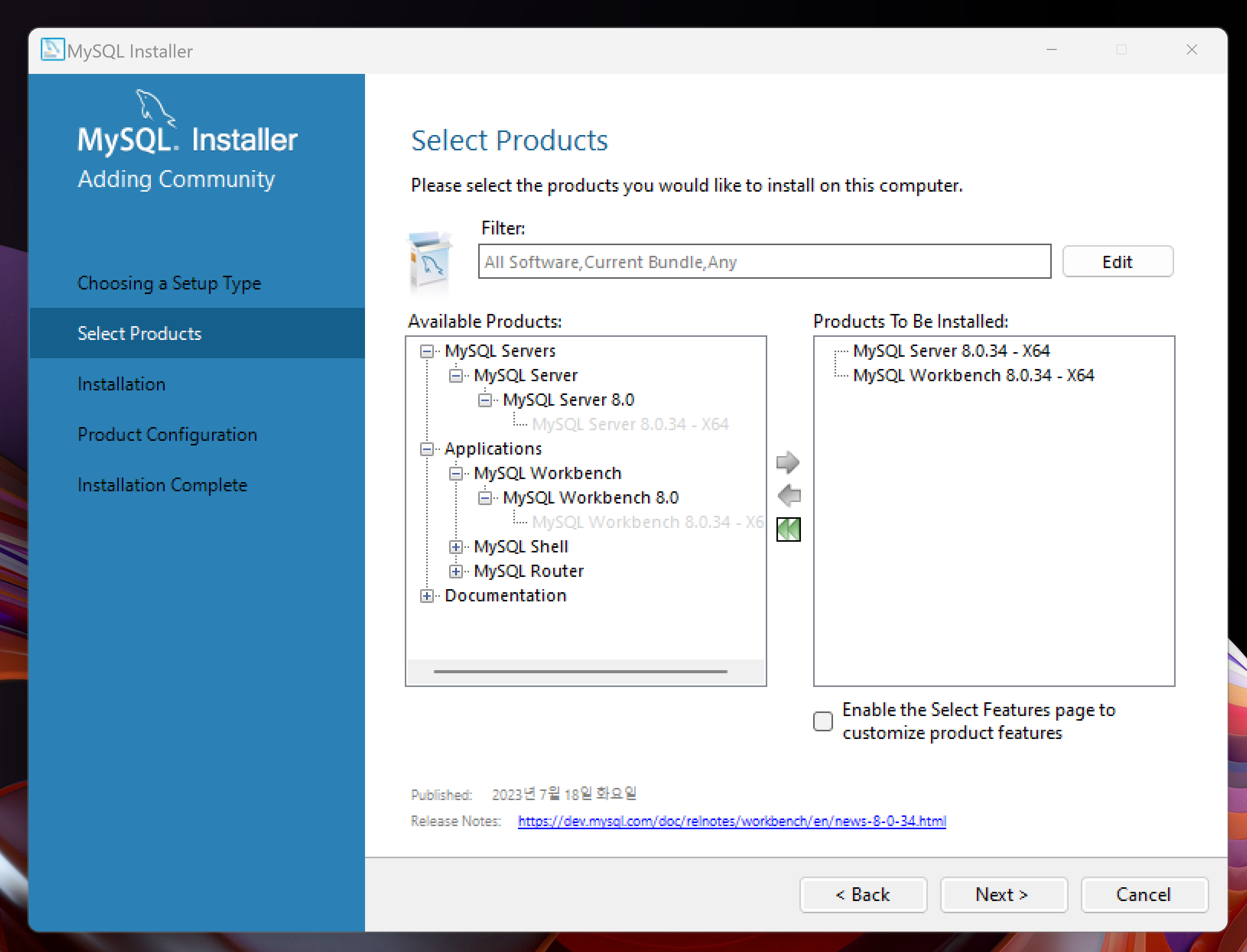Collapse the MySQL Servers tree node
The height and width of the screenshot is (952, 1247).
[x=426, y=351]
